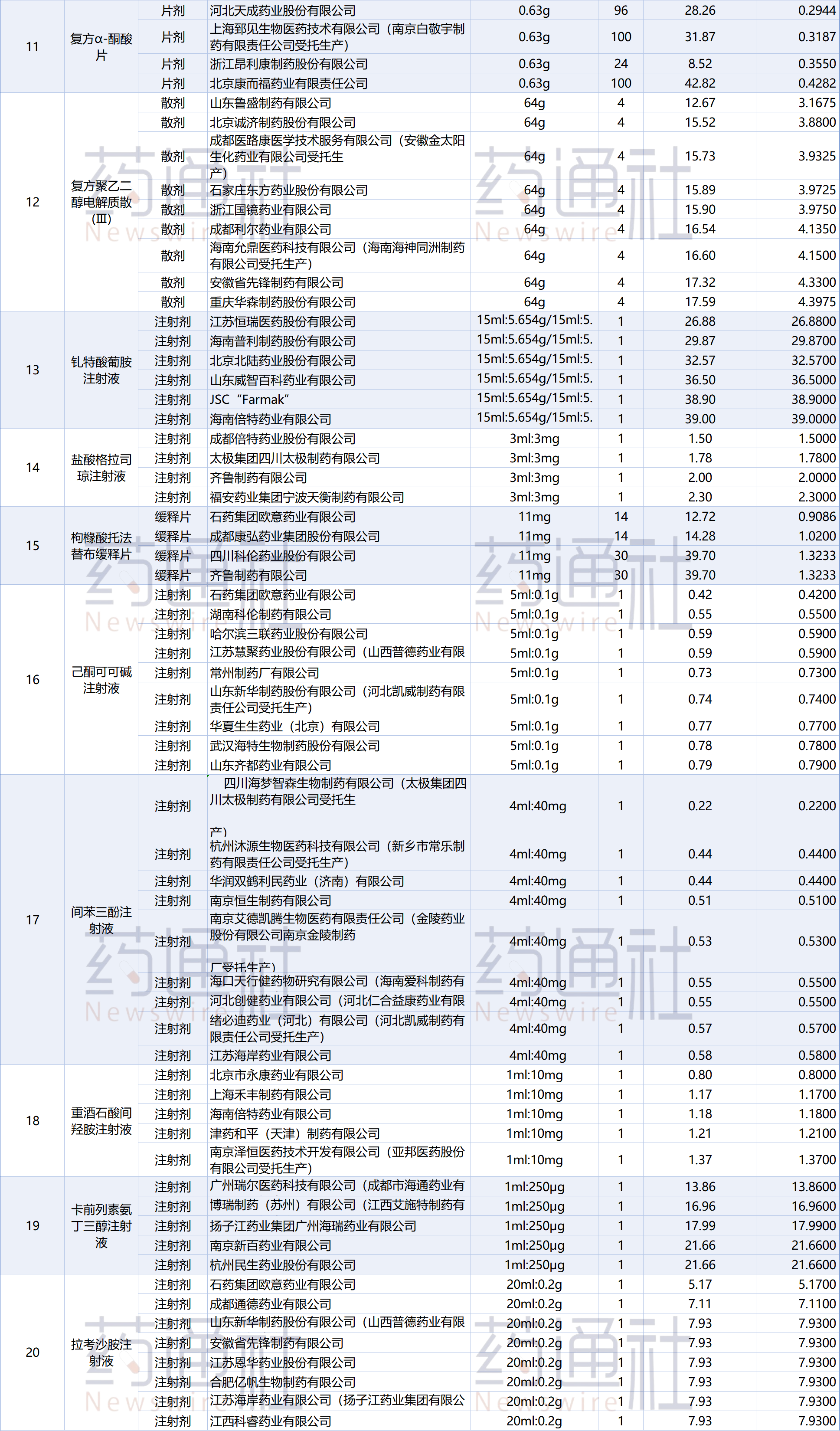Image resolution: width=840 pixels, height=1431 pixels.
Task: Select price cell showing 13.8600
Action: tap(813, 1186)
